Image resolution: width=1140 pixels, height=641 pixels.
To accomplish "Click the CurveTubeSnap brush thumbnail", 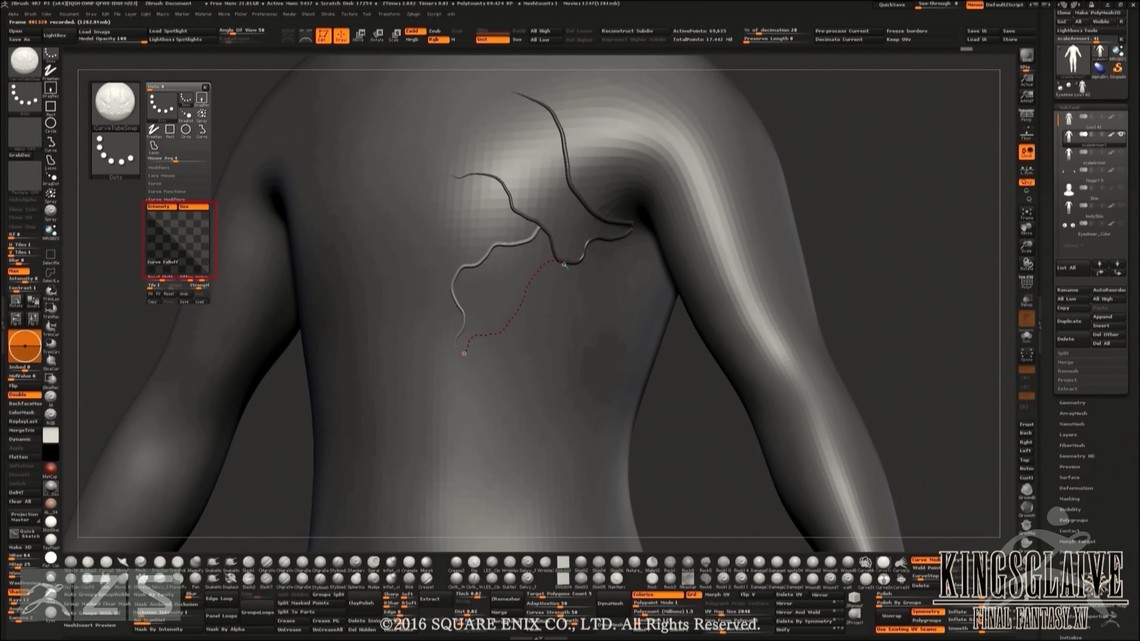I will [x=115, y=106].
